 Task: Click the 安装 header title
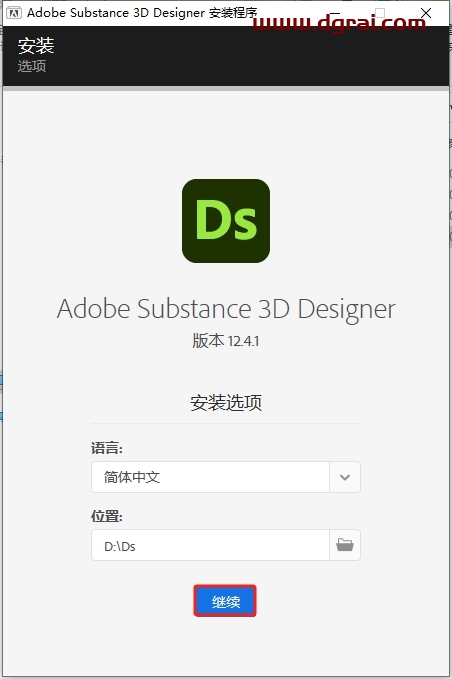(36, 46)
